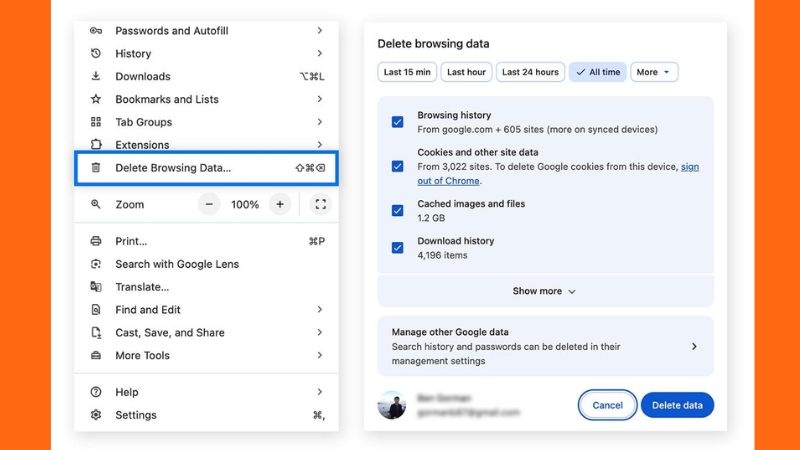Click the Tab Groups grid icon
This screenshot has width=800, height=450.
point(96,122)
